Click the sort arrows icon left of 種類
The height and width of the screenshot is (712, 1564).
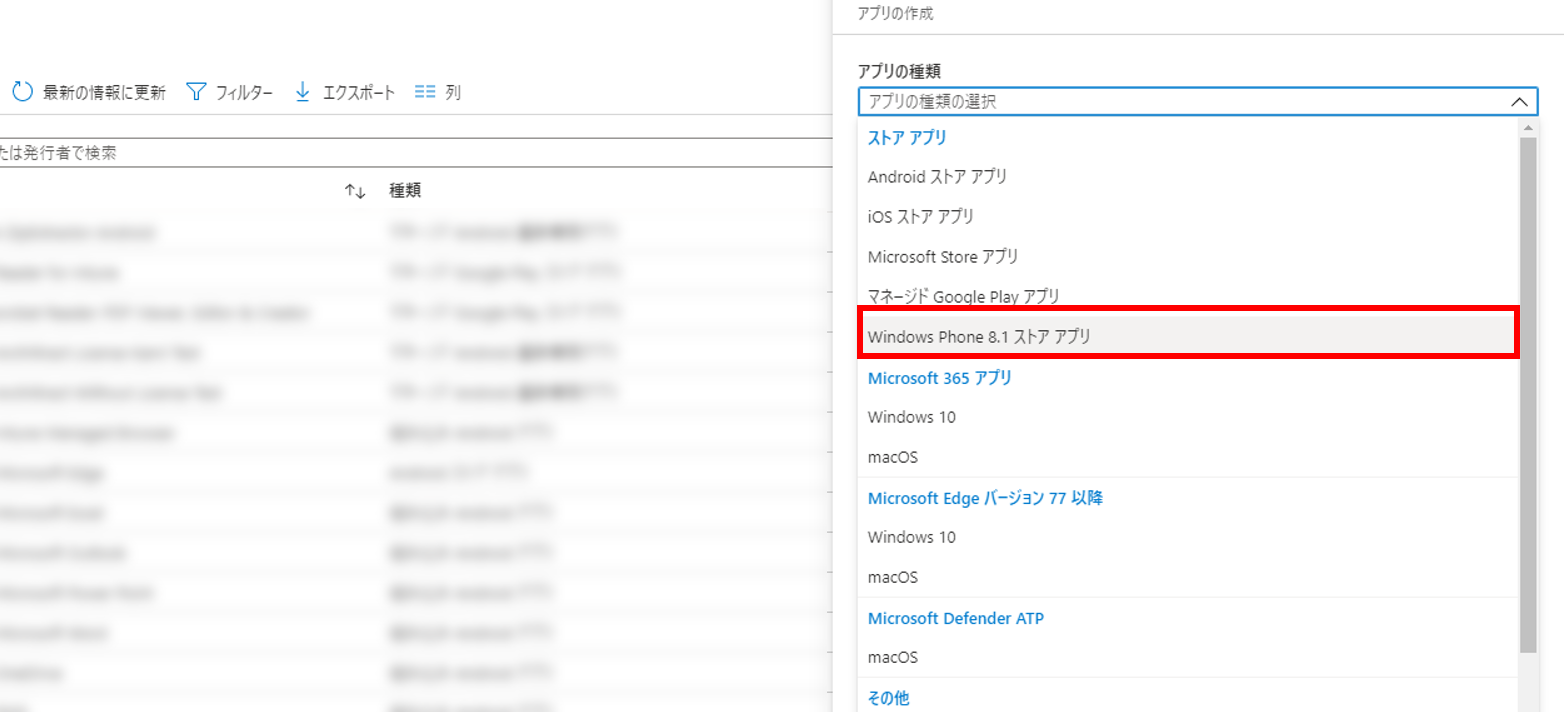click(x=355, y=191)
